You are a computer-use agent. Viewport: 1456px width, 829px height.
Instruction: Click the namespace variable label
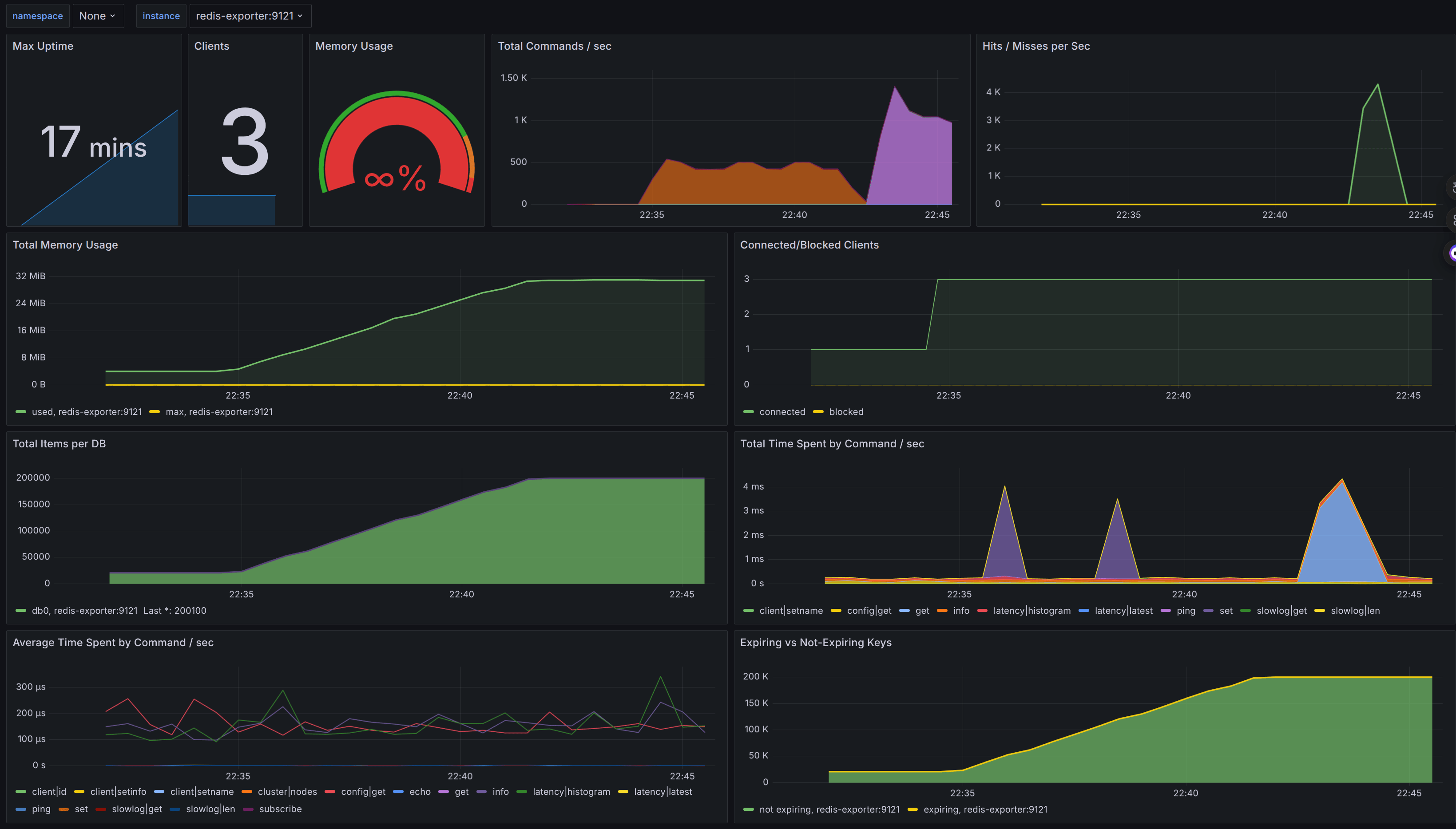[38, 16]
